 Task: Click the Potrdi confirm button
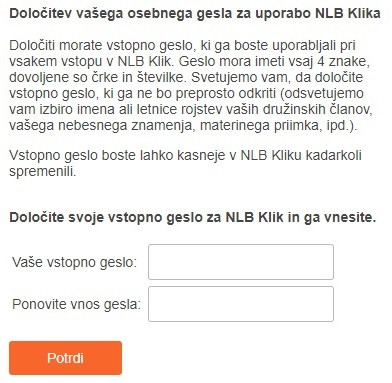(x=65, y=358)
